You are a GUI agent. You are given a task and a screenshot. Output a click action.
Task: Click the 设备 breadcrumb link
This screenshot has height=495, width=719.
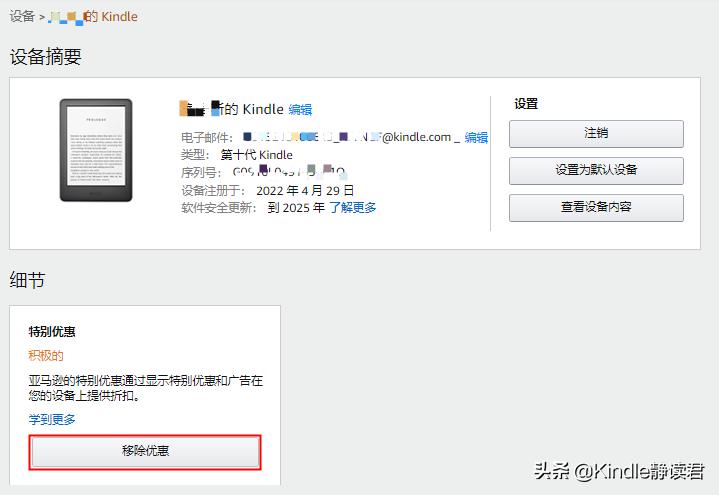click(22, 17)
